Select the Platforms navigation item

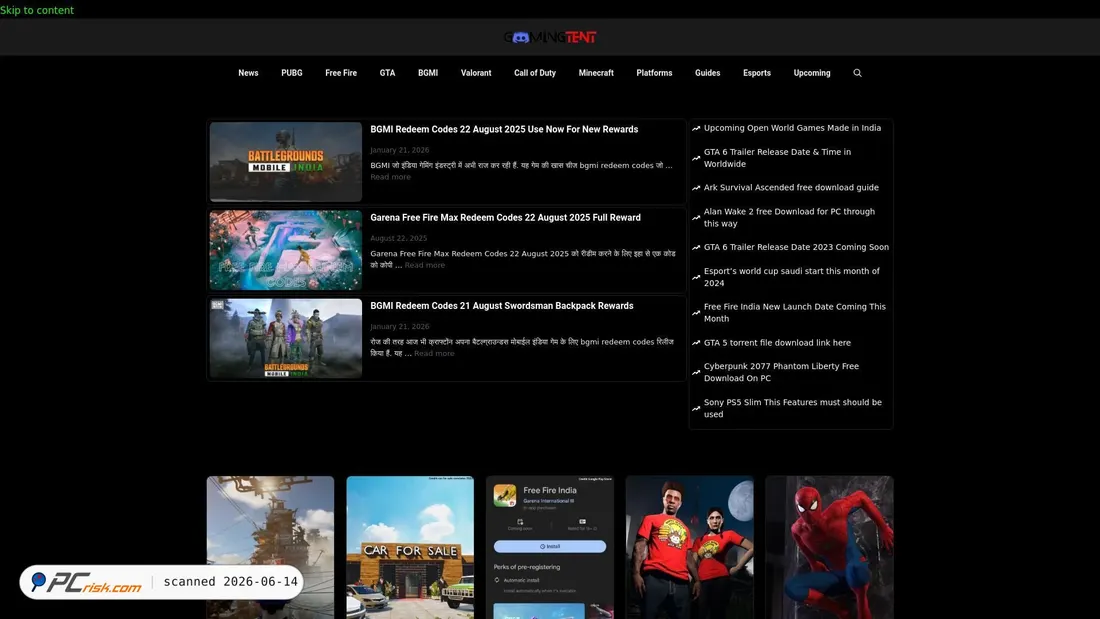pos(654,73)
